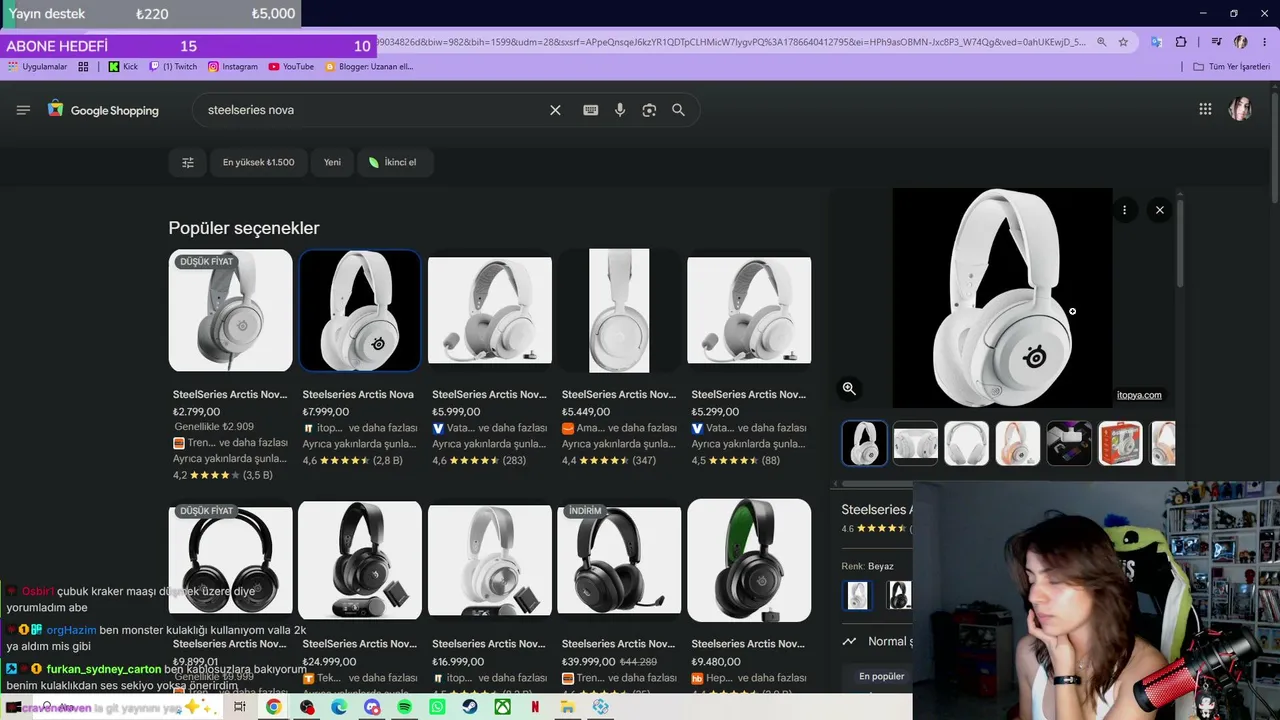Clear the steelseries nova search text

555,110
